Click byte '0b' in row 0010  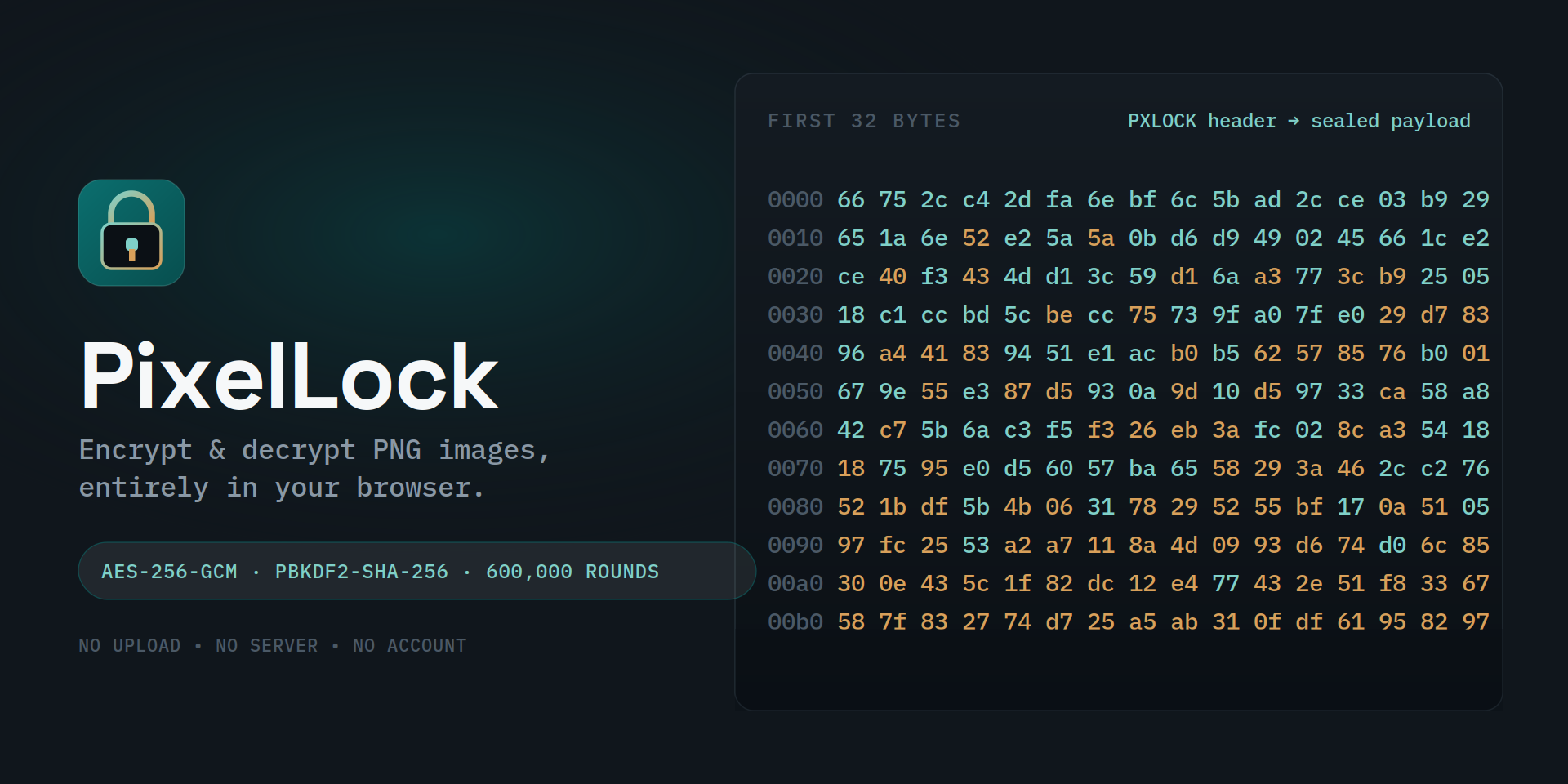pyautogui.click(x=1143, y=238)
